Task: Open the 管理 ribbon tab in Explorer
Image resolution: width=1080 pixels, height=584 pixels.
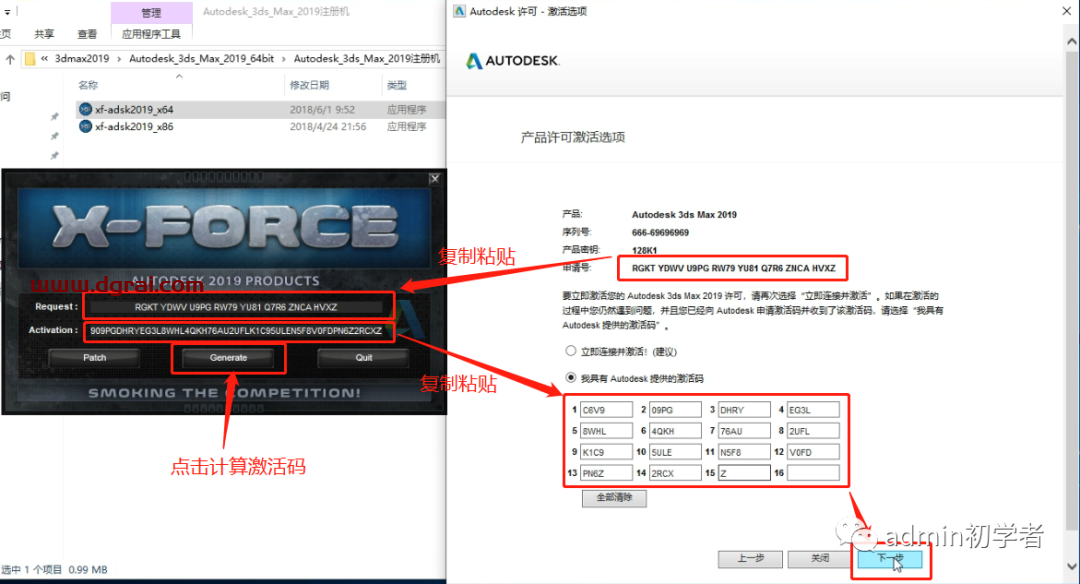Action: (152, 12)
